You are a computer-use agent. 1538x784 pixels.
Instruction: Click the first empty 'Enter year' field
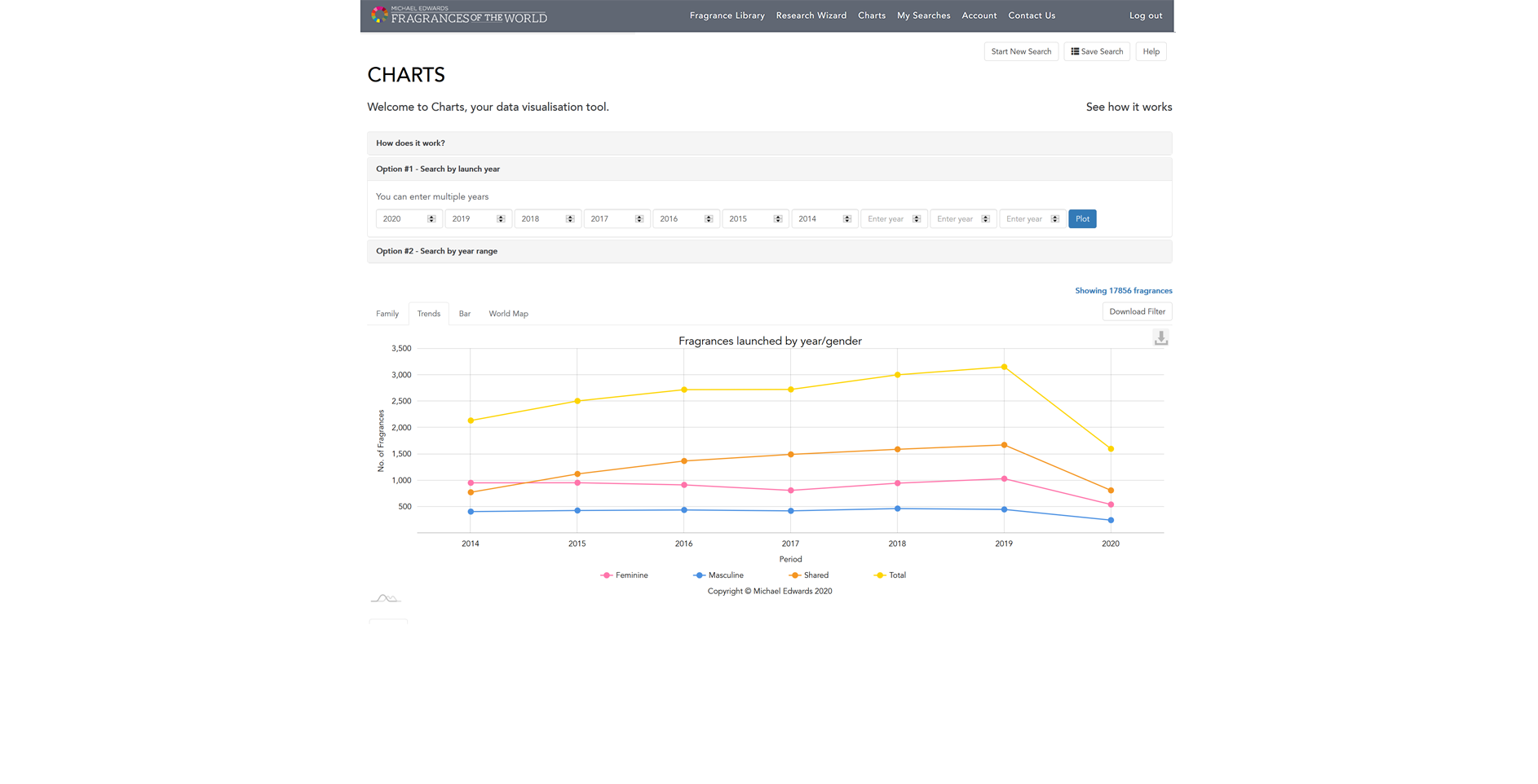[x=887, y=219]
